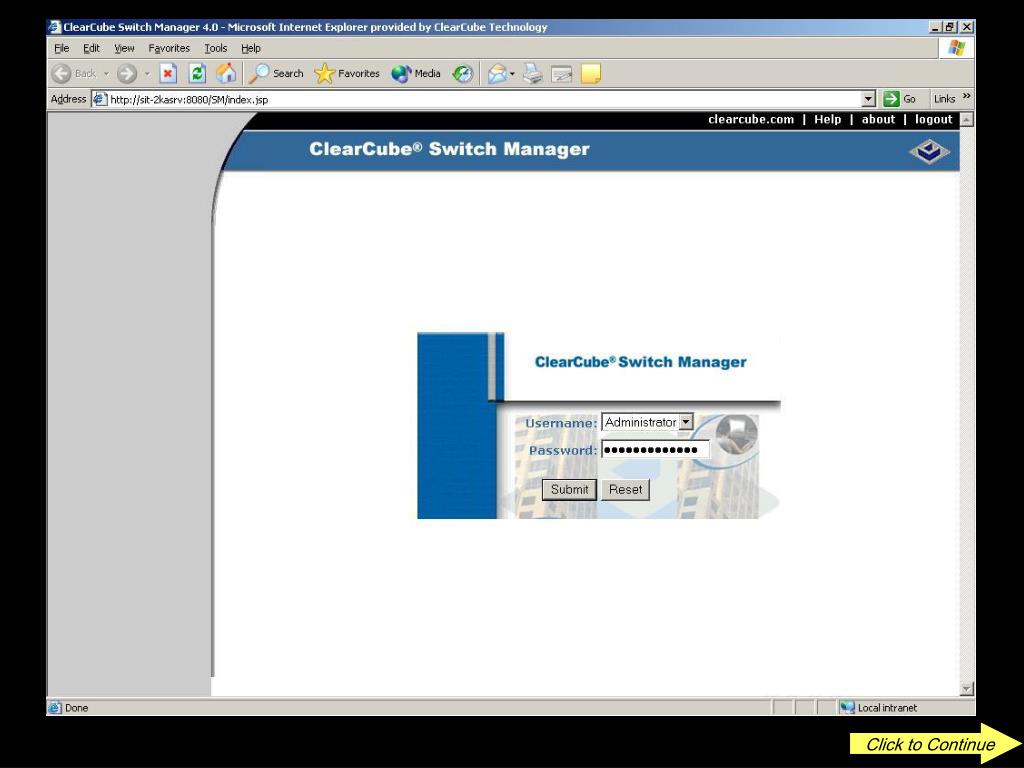Click the Submit button
This screenshot has height=768, width=1024.
(x=569, y=490)
